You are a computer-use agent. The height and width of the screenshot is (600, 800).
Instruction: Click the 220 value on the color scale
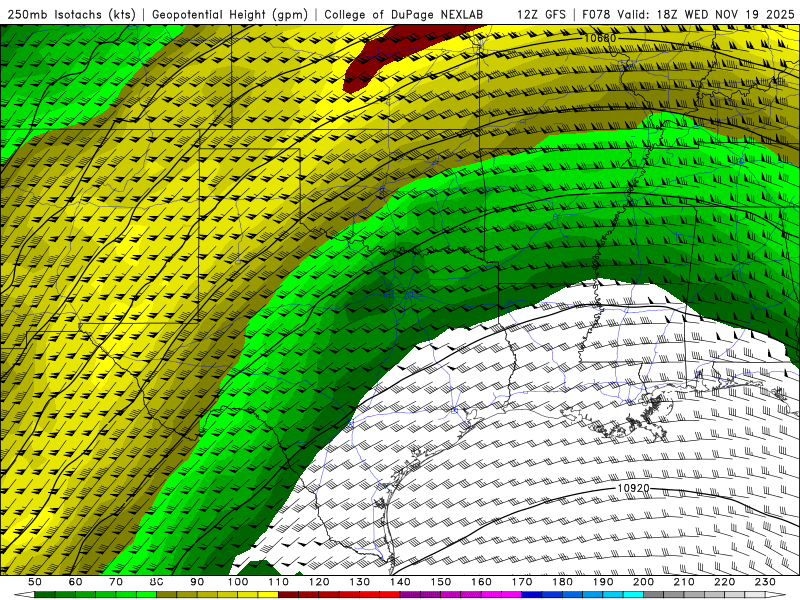pyautogui.click(x=725, y=582)
